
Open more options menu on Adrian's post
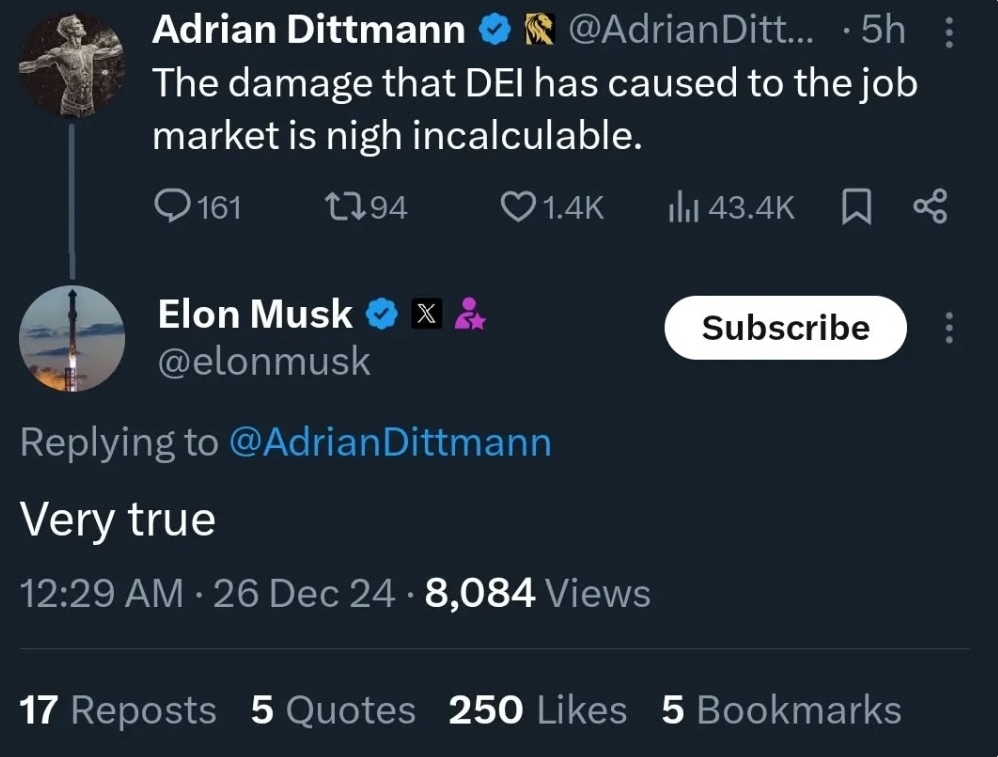coord(948,33)
